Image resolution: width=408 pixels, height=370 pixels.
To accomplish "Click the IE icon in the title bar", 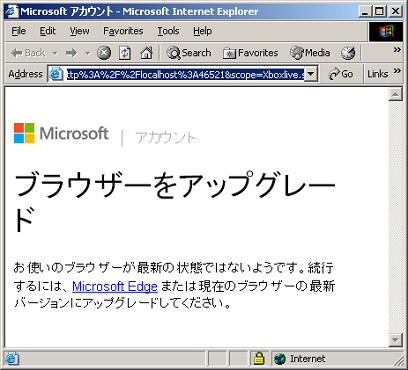I will pos(12,12).
